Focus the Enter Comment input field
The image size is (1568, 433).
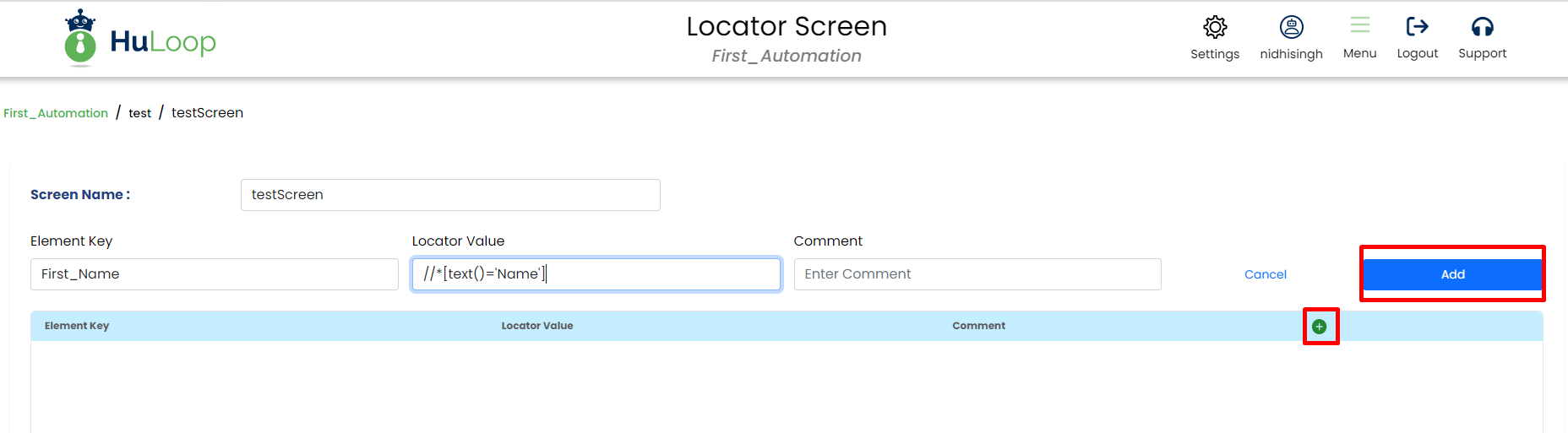pos(977,274)
